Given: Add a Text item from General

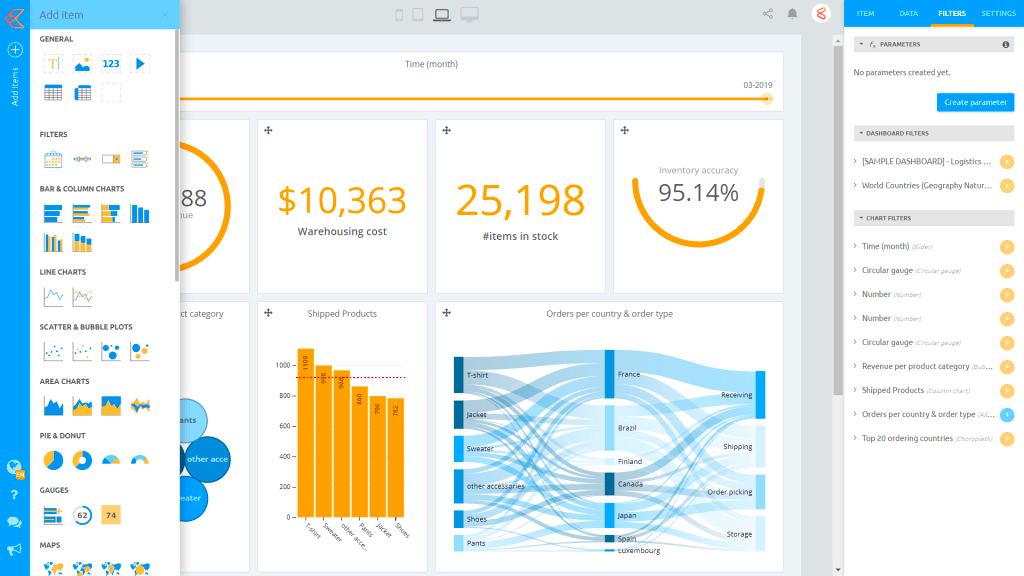Looking at the screenshot, I should click(x=54, y=64).
